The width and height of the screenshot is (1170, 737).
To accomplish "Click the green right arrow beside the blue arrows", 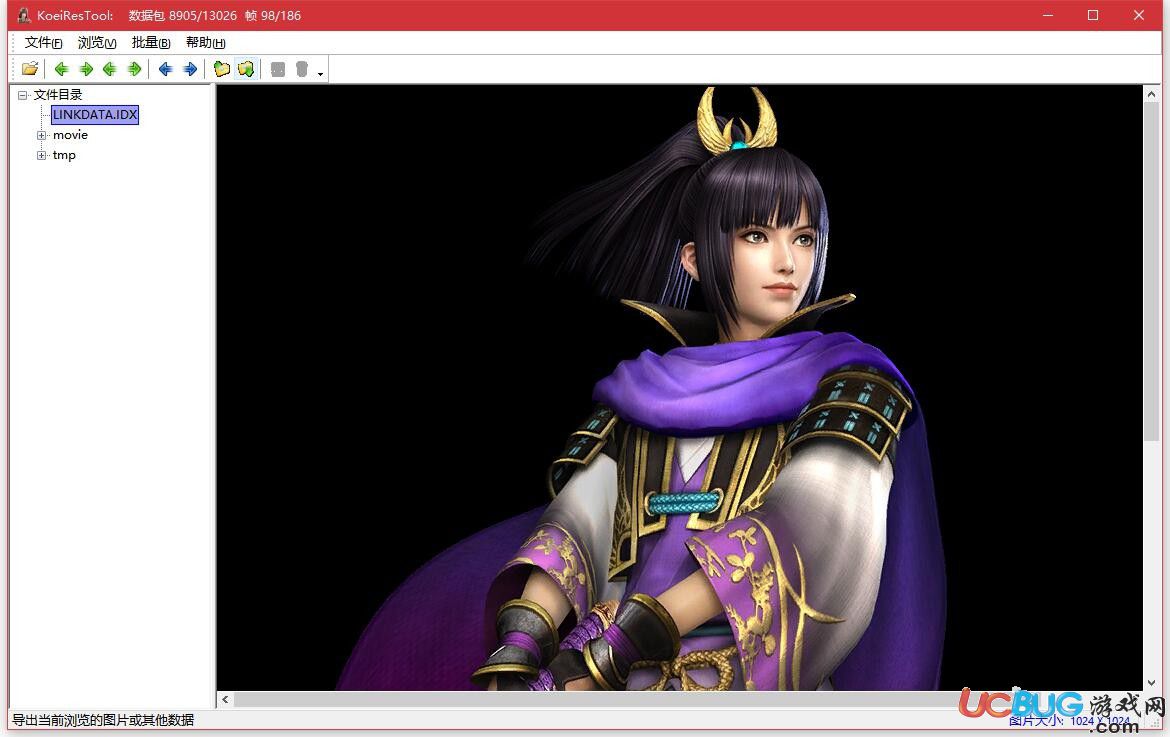I will click(134, 69).
